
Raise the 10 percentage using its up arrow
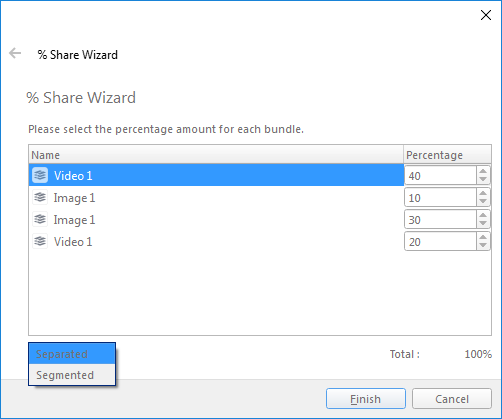483,193
